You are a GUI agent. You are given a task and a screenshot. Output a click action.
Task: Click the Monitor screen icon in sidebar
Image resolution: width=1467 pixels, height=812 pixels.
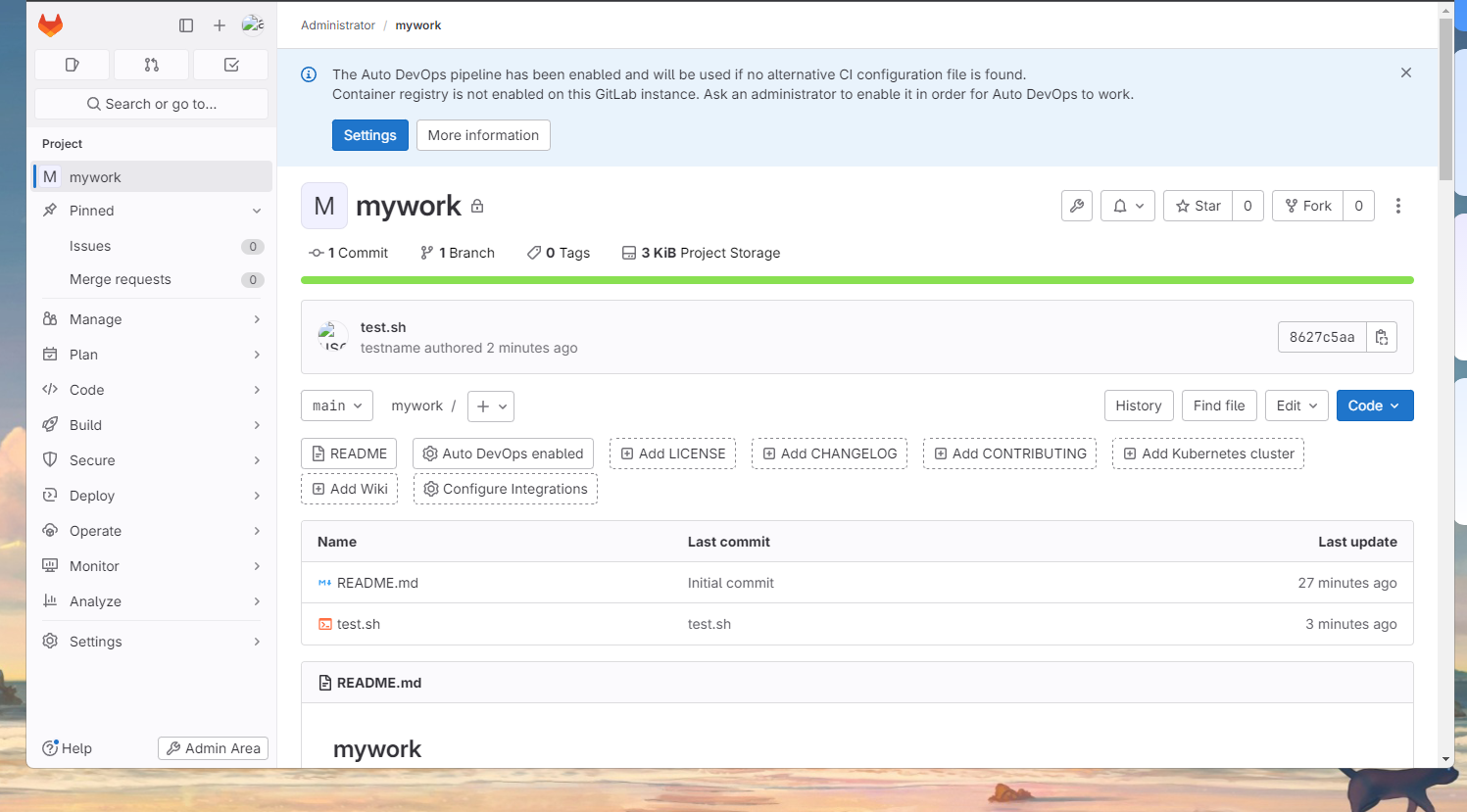point(50,566)
